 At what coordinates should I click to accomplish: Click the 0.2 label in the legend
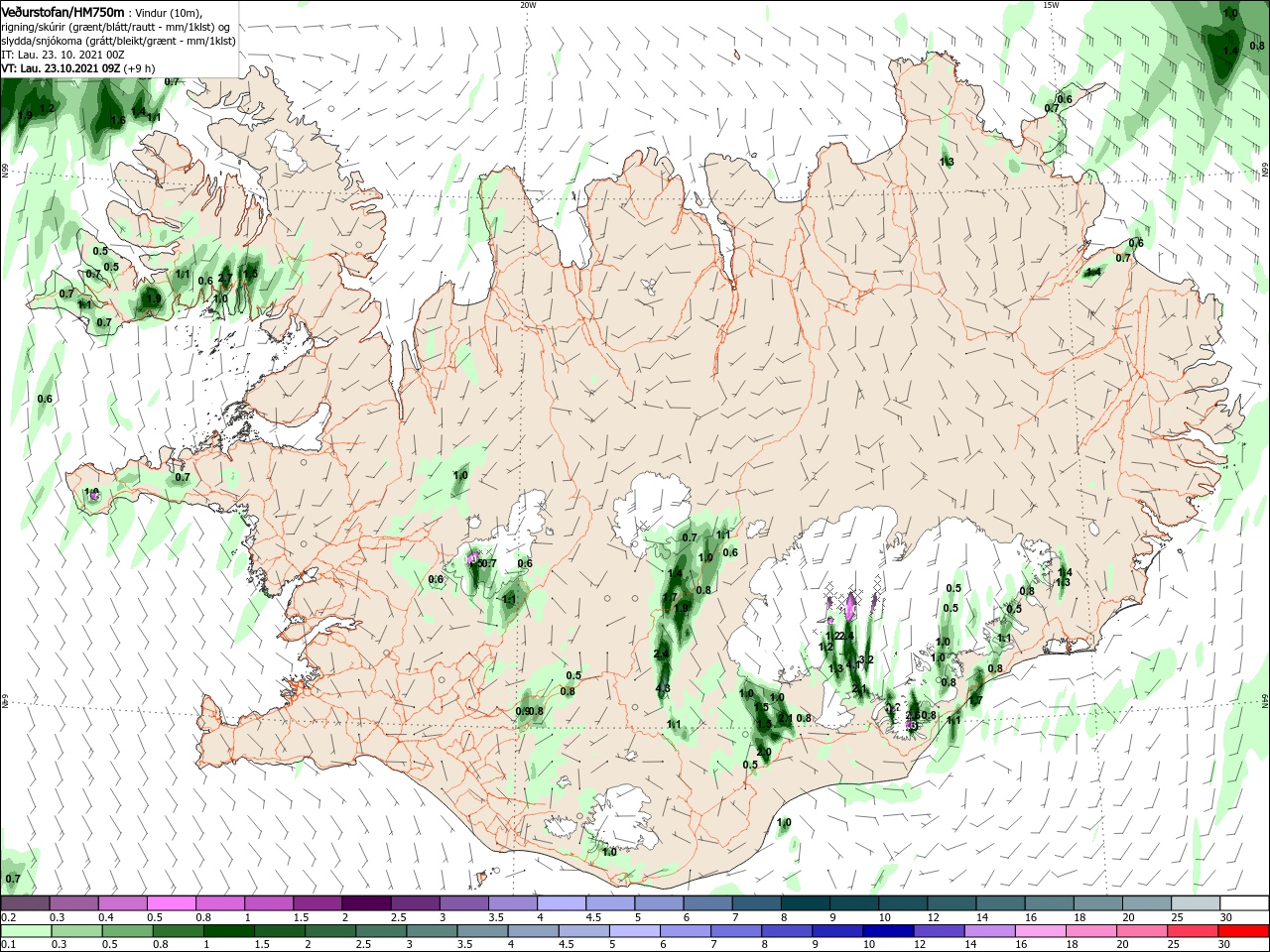(8, 917)
